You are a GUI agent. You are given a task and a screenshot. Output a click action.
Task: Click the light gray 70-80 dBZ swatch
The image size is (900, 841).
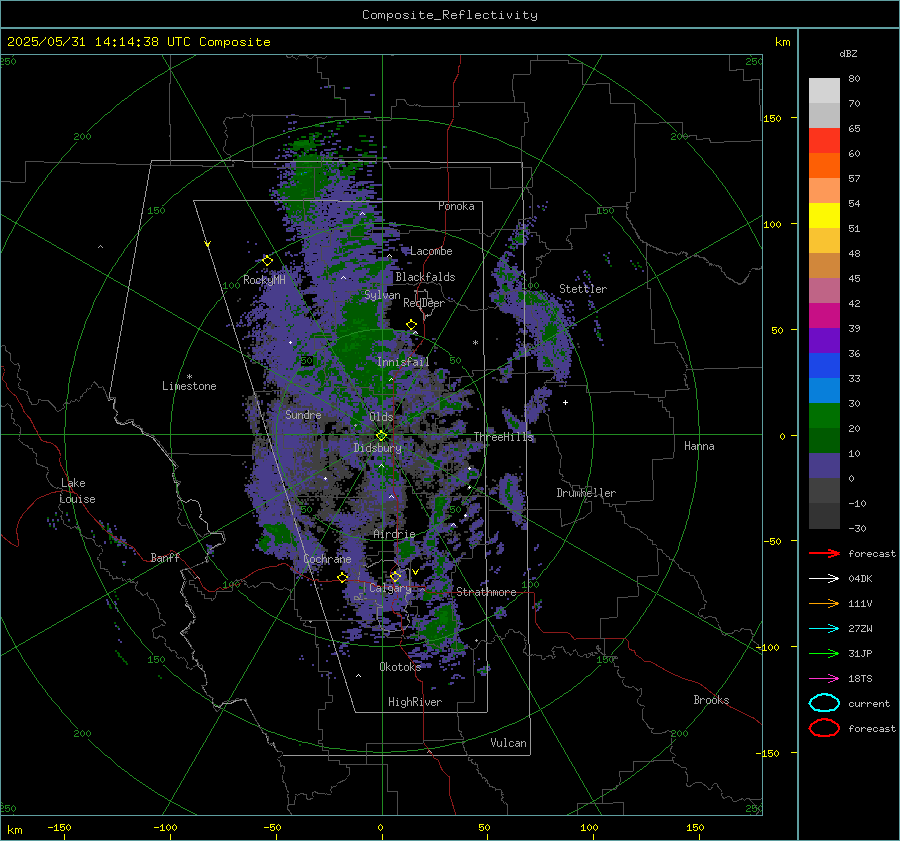click(824, 91)
